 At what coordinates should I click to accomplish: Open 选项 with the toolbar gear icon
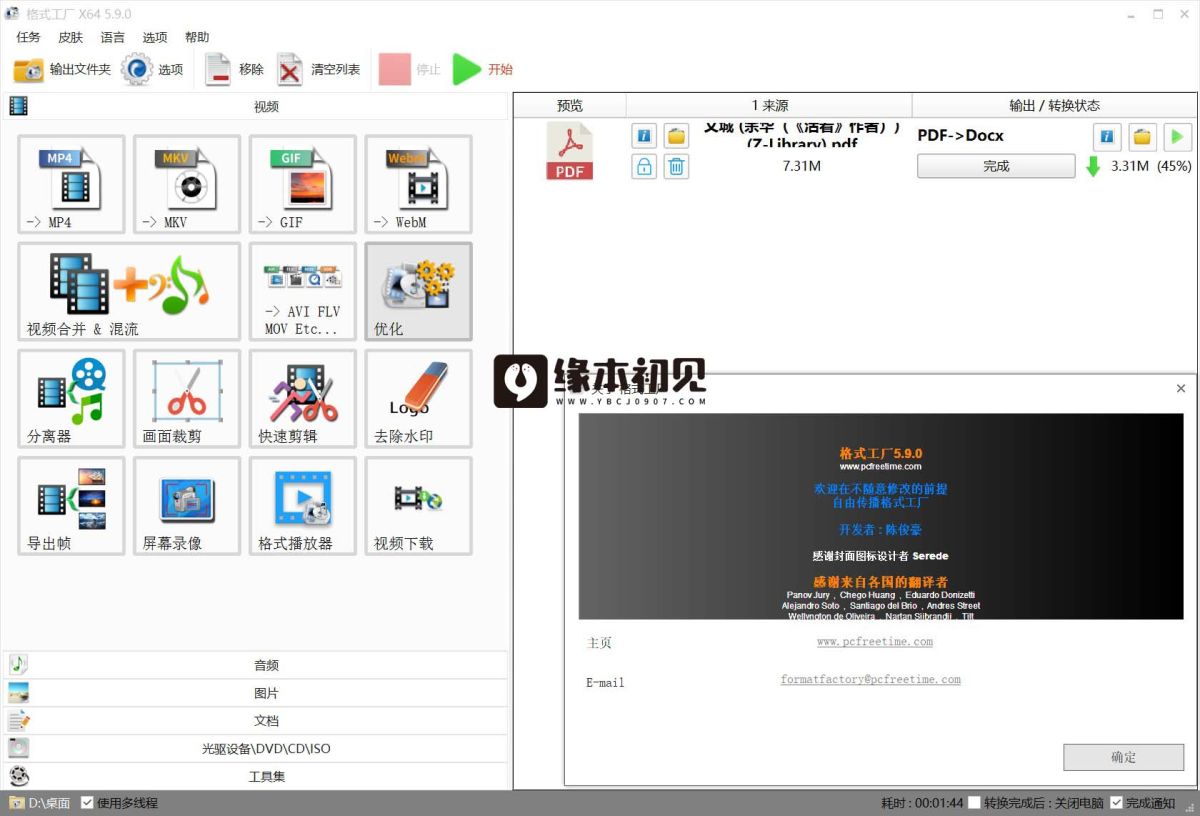tap(153, 70)
